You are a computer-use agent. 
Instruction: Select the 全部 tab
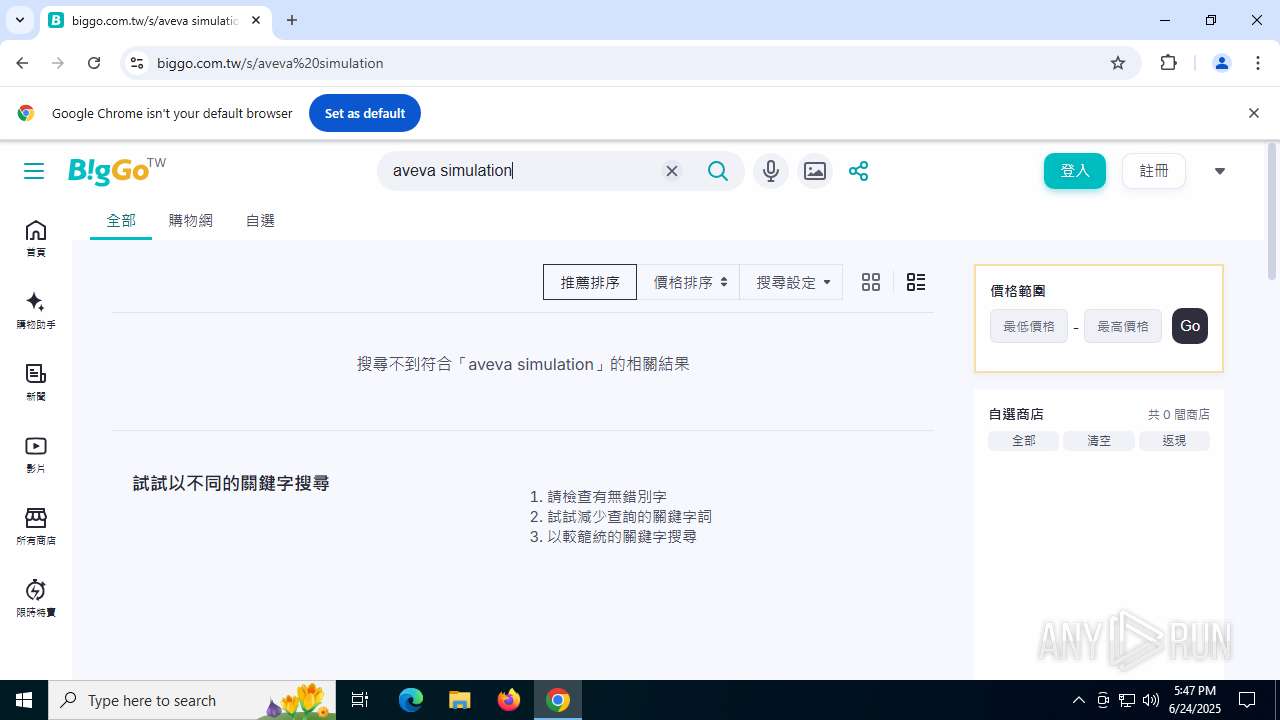[121, 221]
